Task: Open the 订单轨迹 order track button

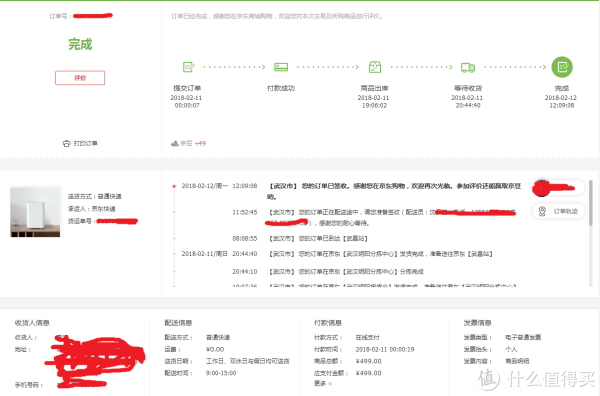Action: [x=558, y=211]
